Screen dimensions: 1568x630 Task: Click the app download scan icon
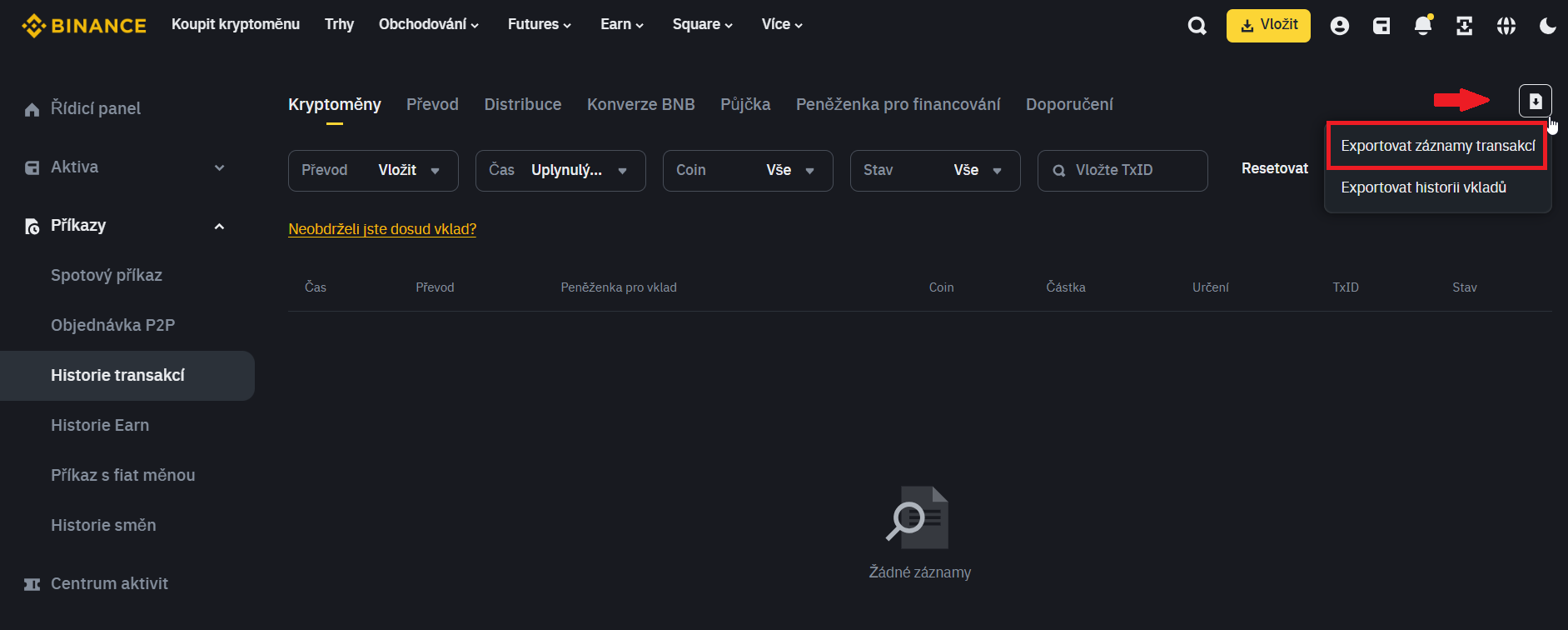1464,26
